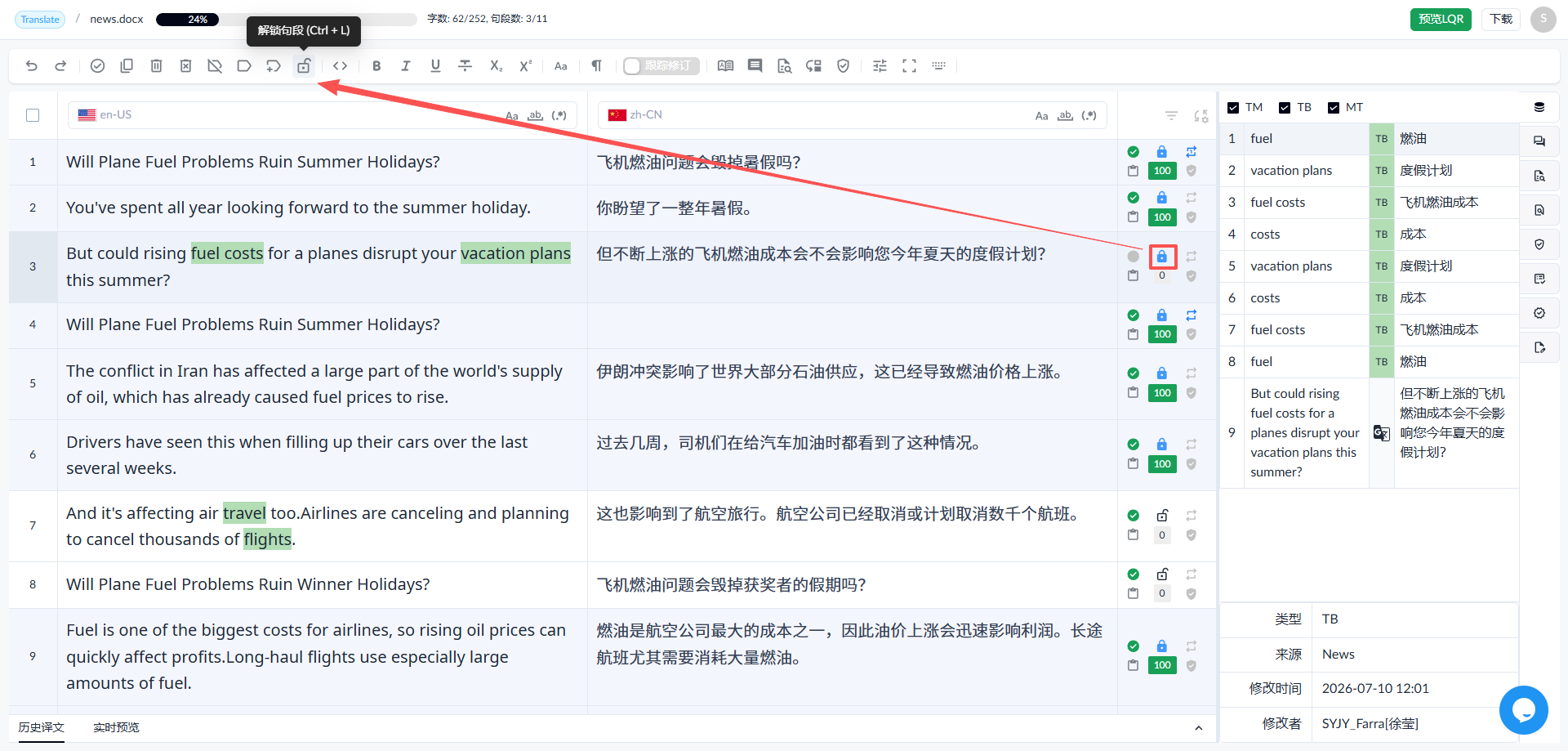Open the comment speech bubble toolbar icon
The width and height of the screenshot is (1568, 751).
755,66
